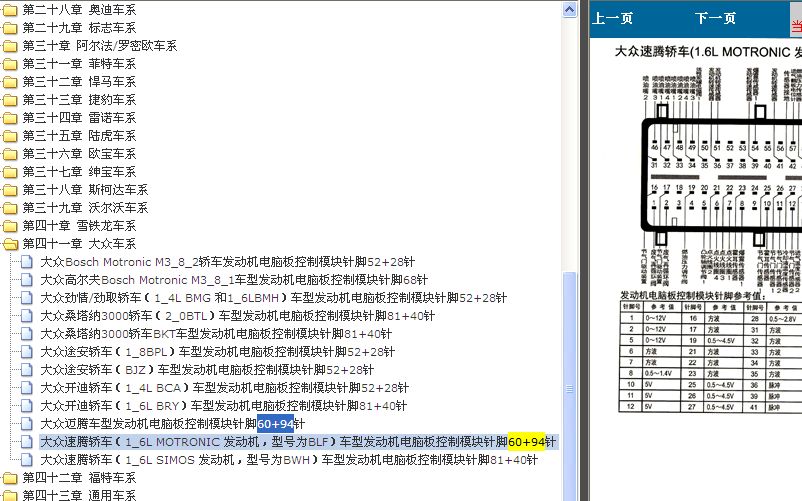
Task: Select highlighted 大众速腾轿车 MOTRONIC BLF entry
Action: pos(298,442)
